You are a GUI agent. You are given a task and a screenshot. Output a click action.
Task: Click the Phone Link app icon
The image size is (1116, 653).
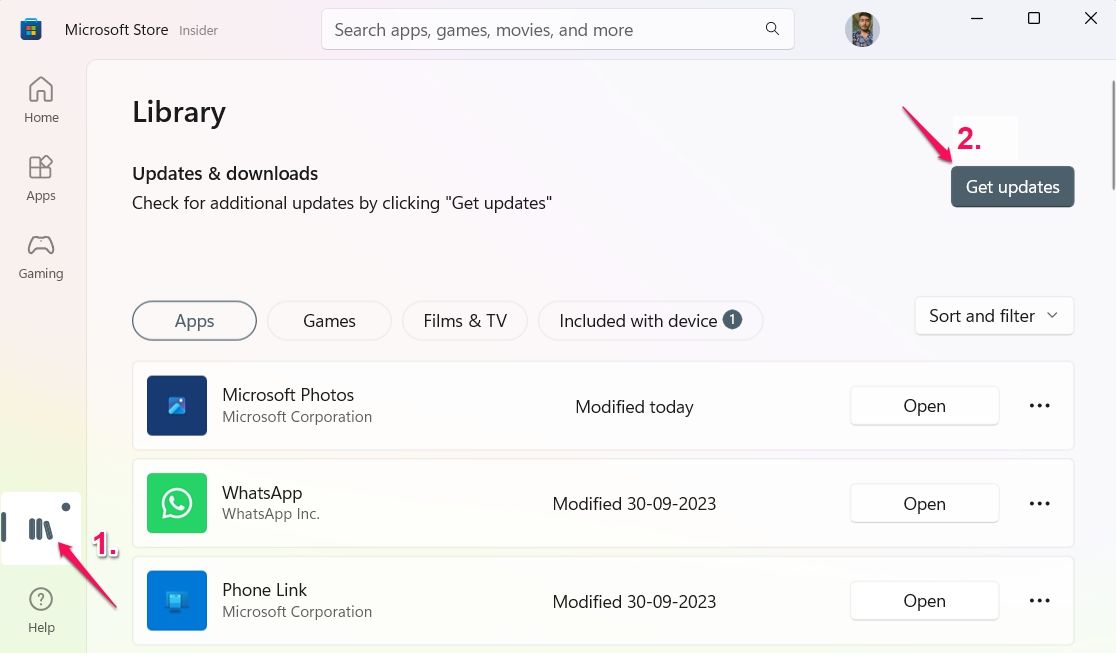pos(177,600)
